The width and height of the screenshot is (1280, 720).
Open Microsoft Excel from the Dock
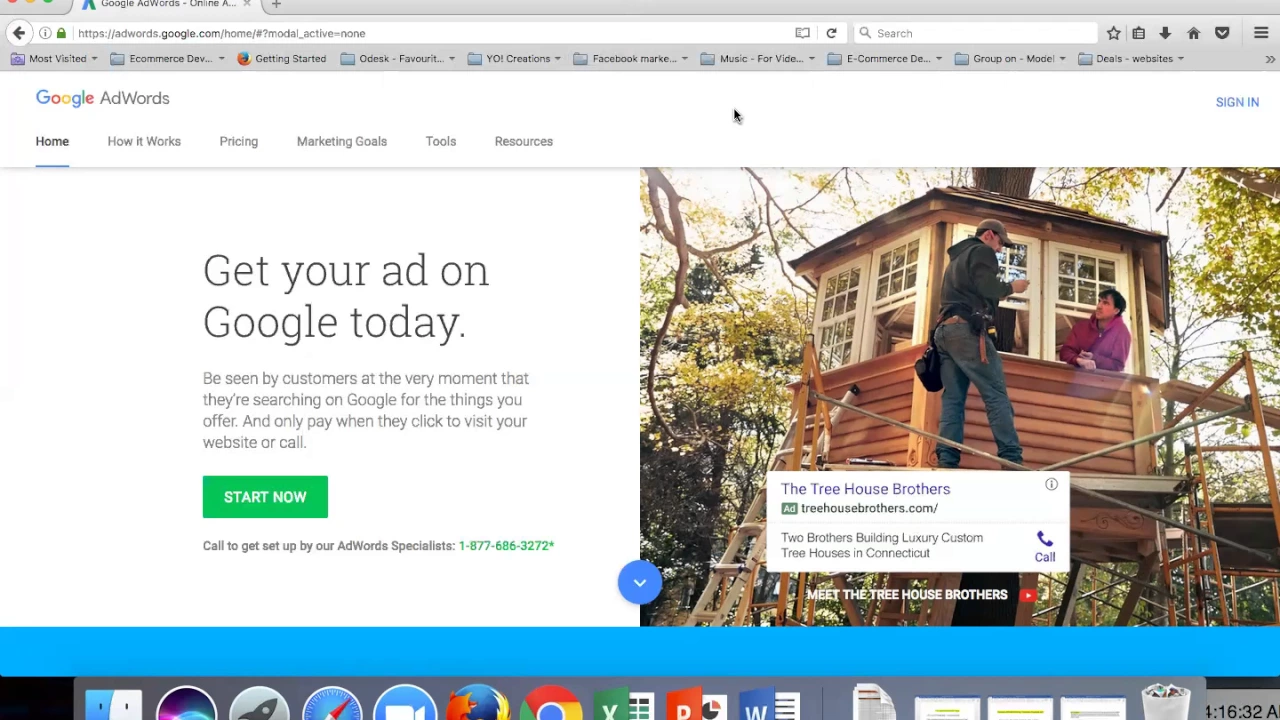[x=625, y=705]
